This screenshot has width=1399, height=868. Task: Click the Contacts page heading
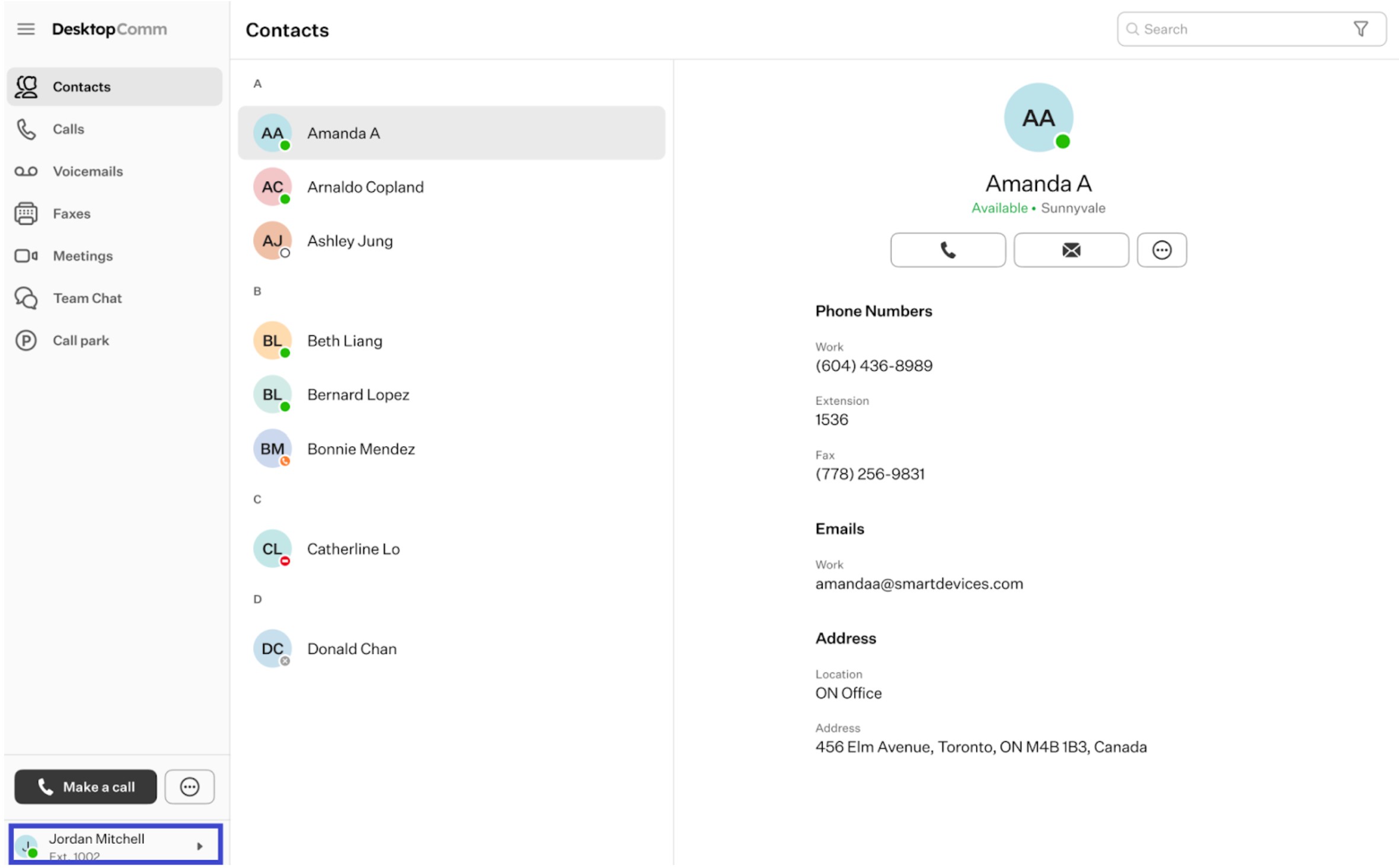point(287,30)
